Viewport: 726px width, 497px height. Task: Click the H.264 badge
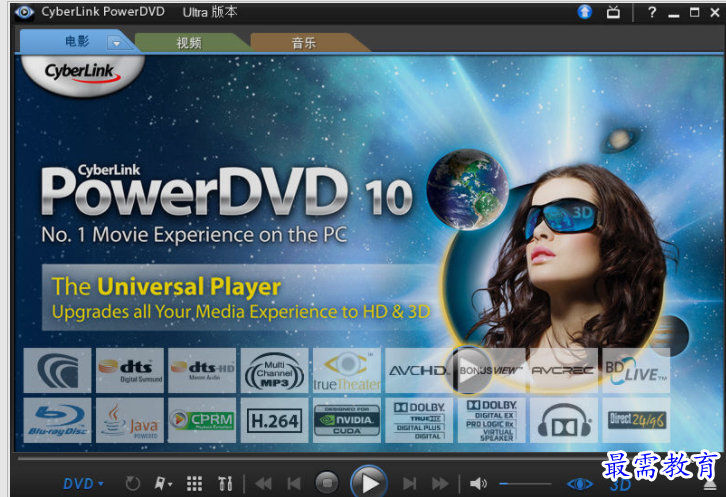(x=275, y=420)
